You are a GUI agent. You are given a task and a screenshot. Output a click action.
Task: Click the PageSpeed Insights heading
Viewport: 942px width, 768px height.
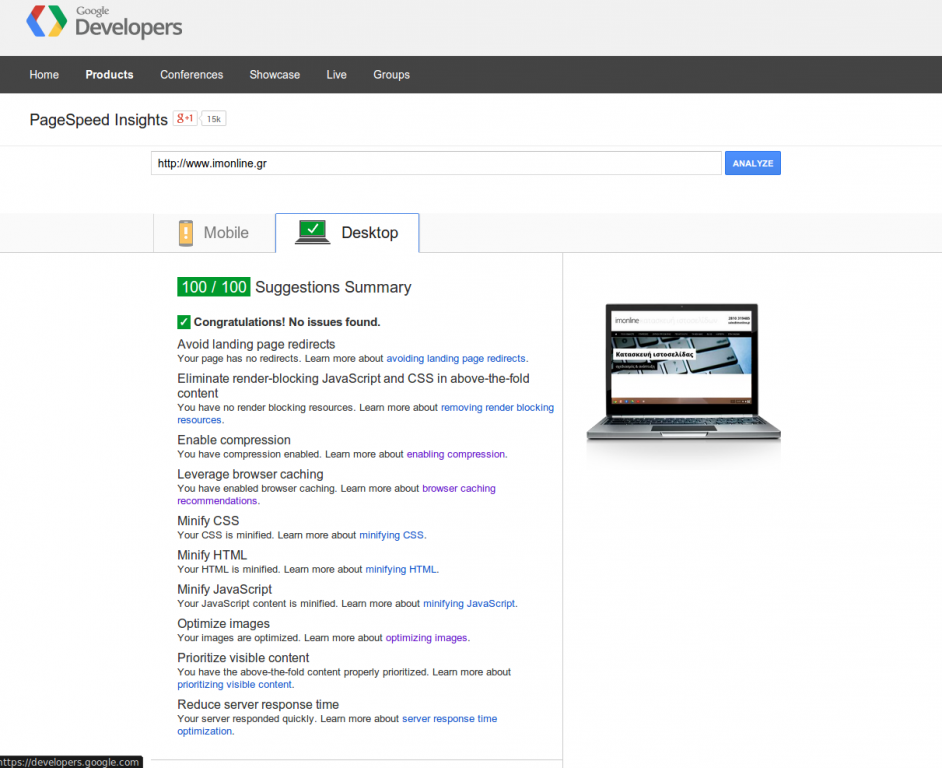[99, 120]
